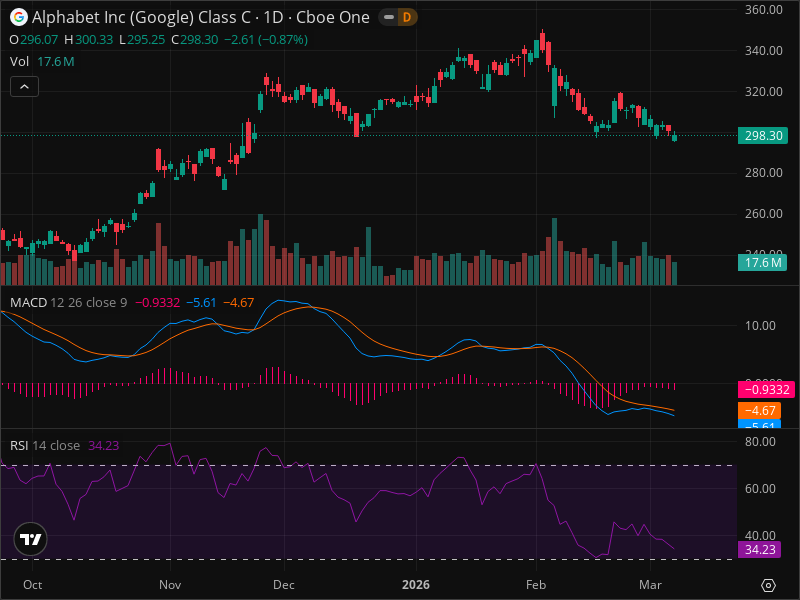This screenshot has height=600, width=800.
Task: Click the Dec label on the time axis
Action: click(284, 585)
